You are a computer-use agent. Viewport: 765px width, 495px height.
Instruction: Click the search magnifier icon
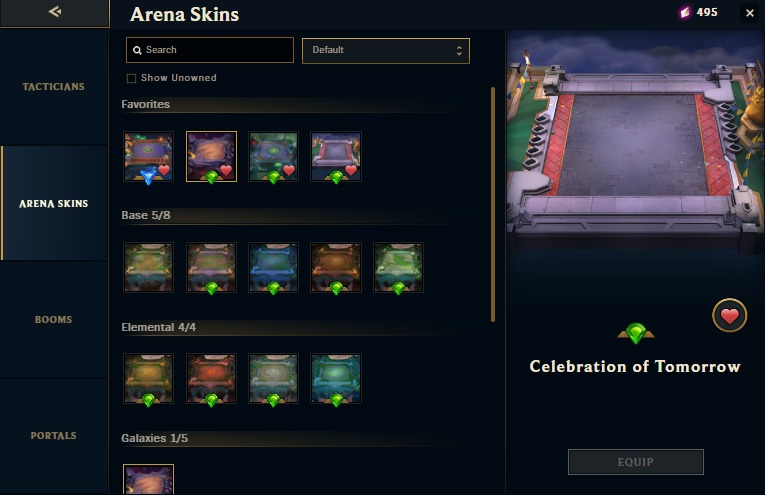point(137,50)
